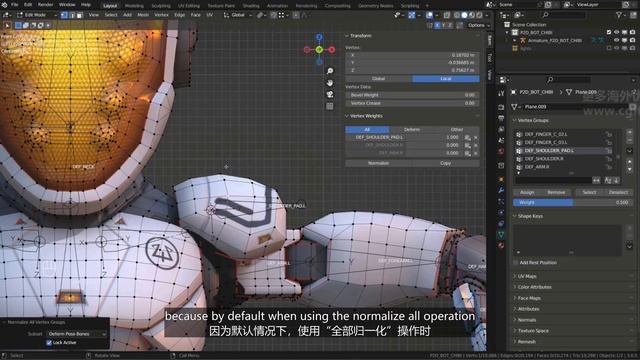
Task: Click the vertex group remove minus icon
Action: point(629,140)
